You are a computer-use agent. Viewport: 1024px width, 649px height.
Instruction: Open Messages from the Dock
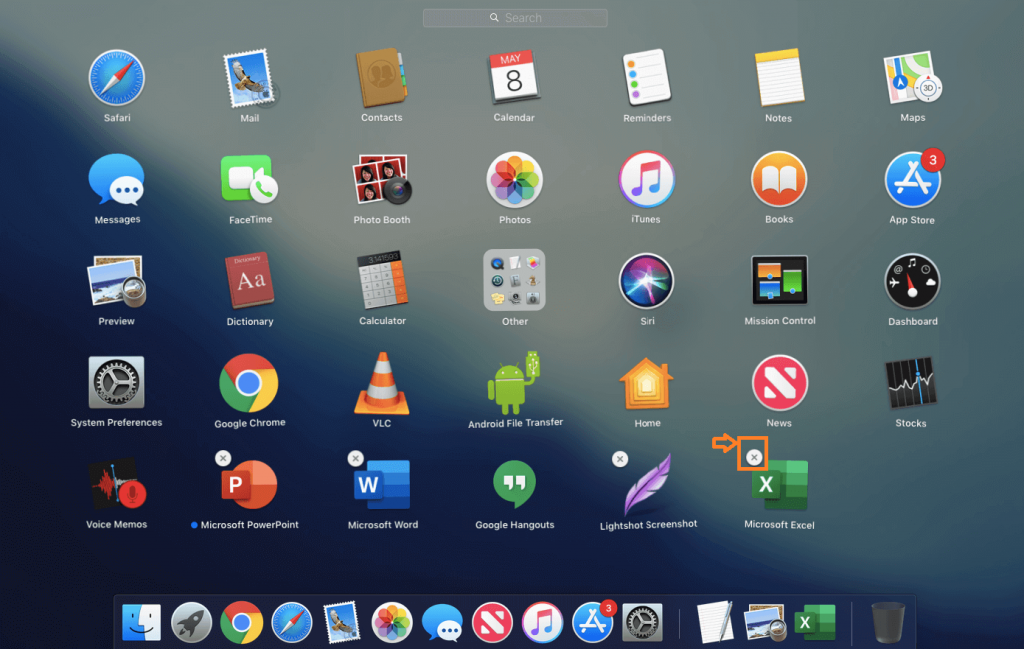pos(442,622)
